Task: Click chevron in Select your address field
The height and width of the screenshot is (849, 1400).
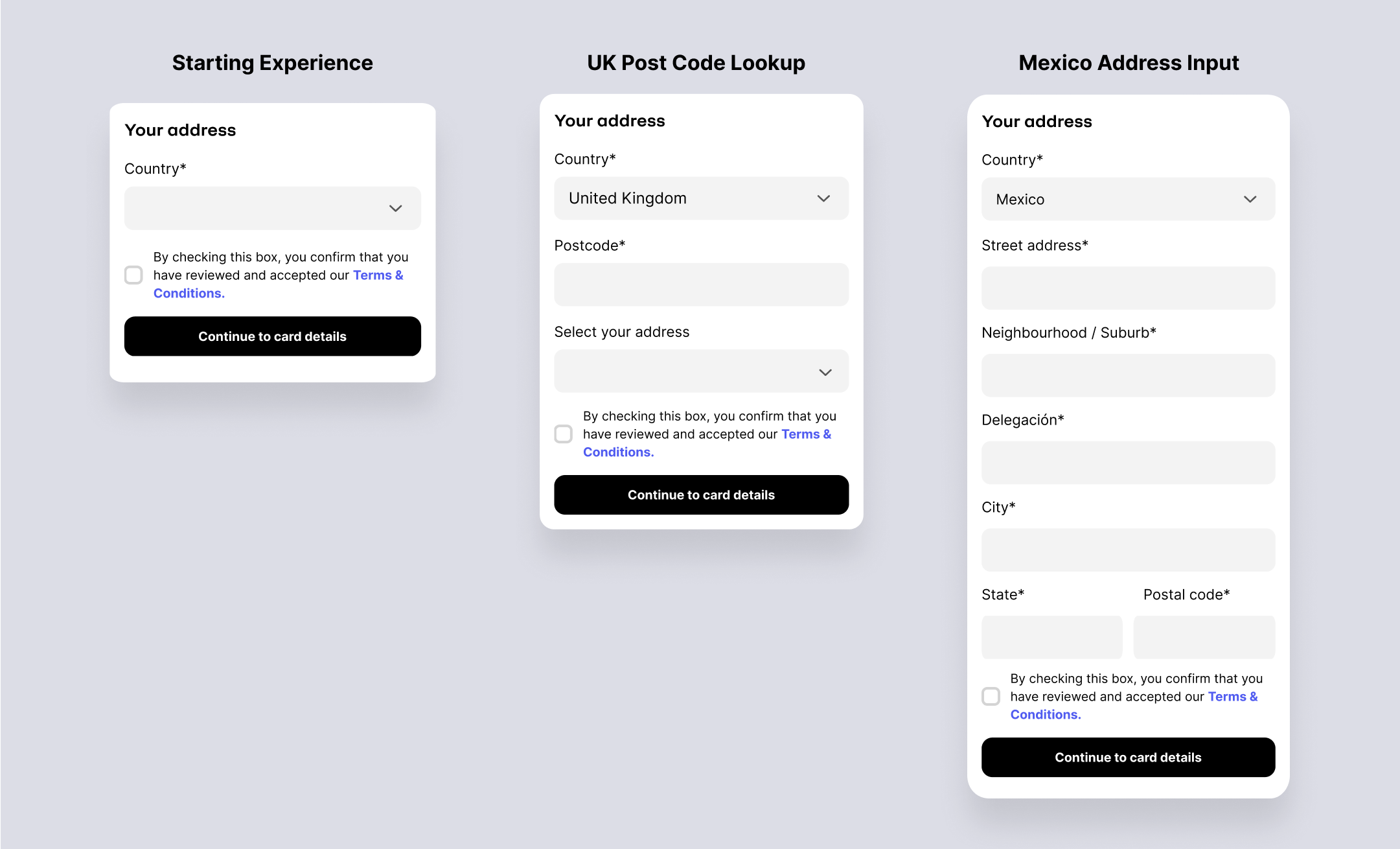Action: [825, 373]
